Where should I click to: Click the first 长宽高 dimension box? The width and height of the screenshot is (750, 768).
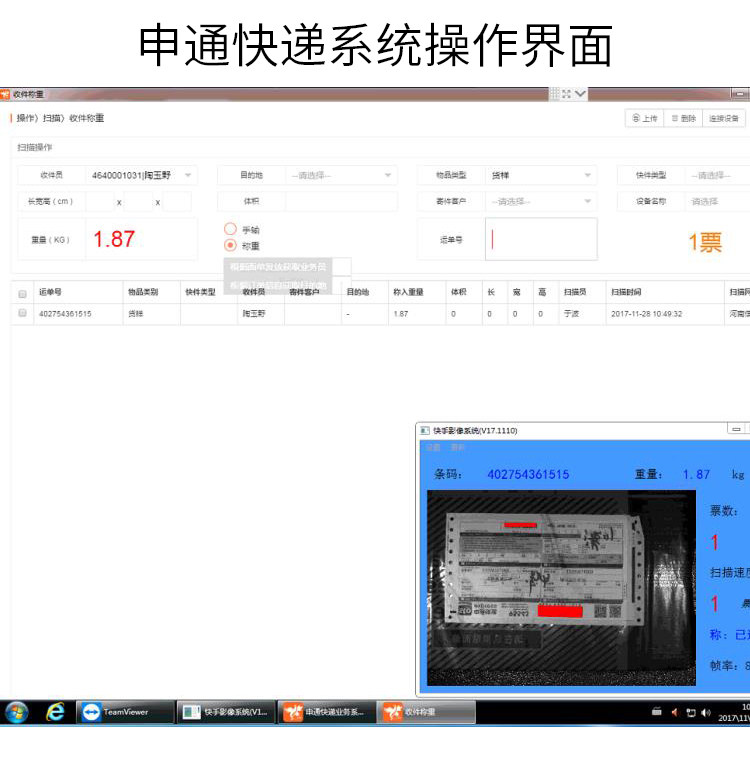click(x=100, y=201)
